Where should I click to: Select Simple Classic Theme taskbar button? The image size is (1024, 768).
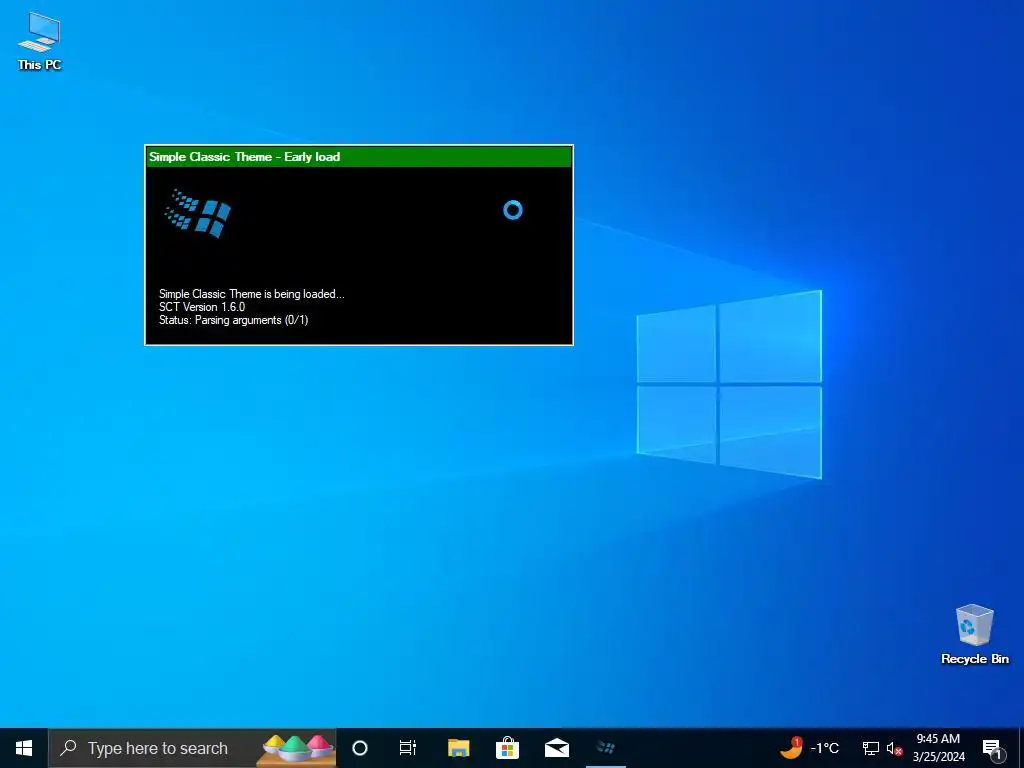(x=606, y=748)
